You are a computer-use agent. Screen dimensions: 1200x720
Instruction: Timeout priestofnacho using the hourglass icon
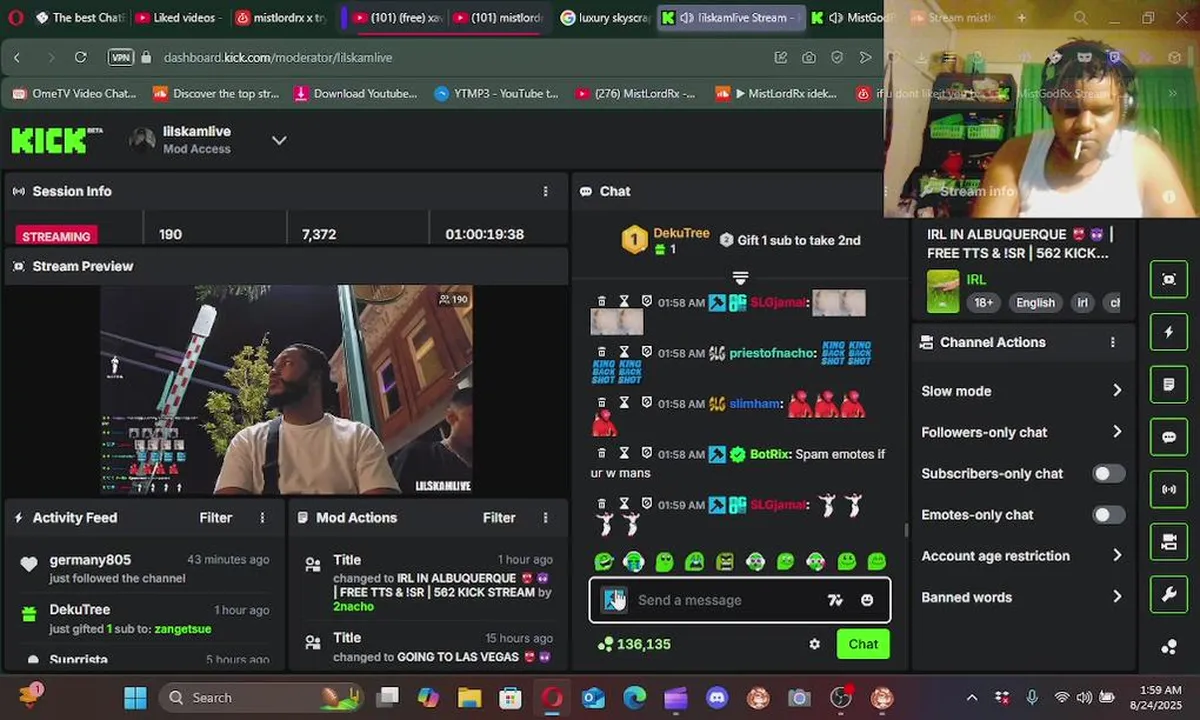[x=624, y=352]
